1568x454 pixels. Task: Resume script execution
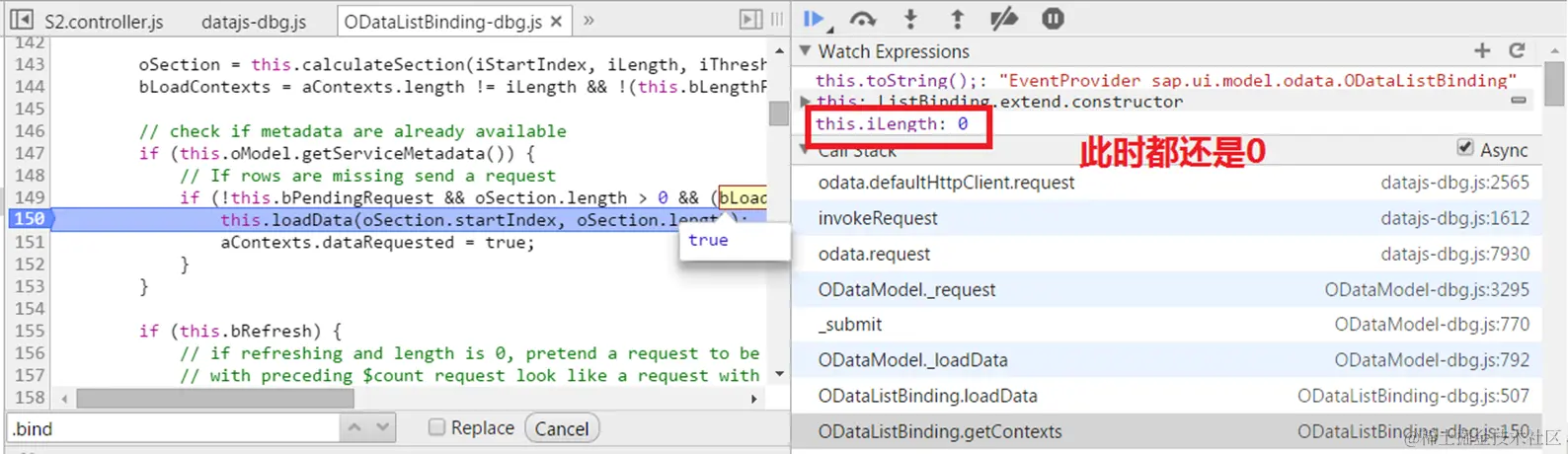pyautogui.click(x=815, y=19)
